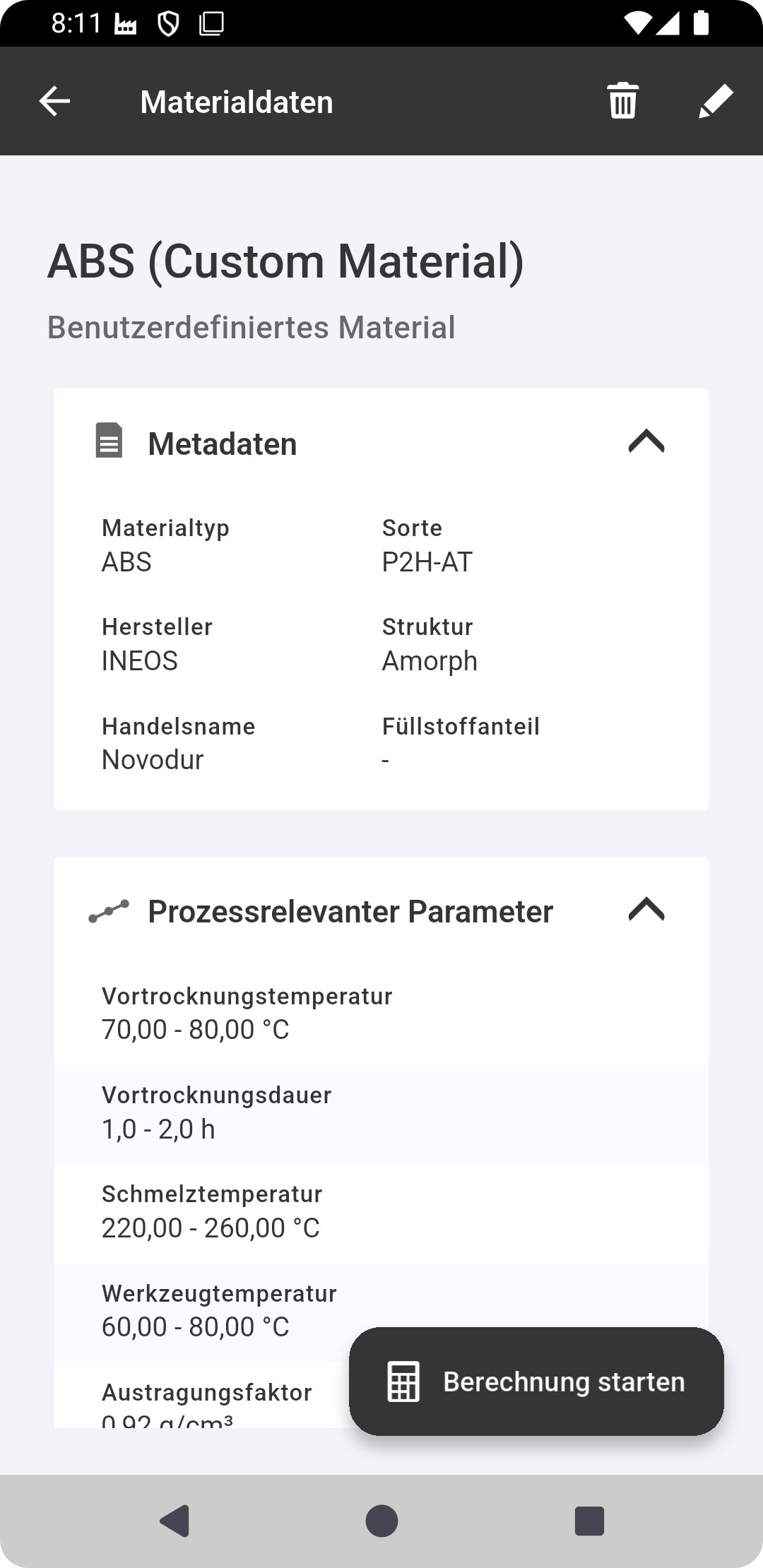This screenshot has height=1568, width=763.
Task: Open recent apps square button
Action: click(589, 1521)
